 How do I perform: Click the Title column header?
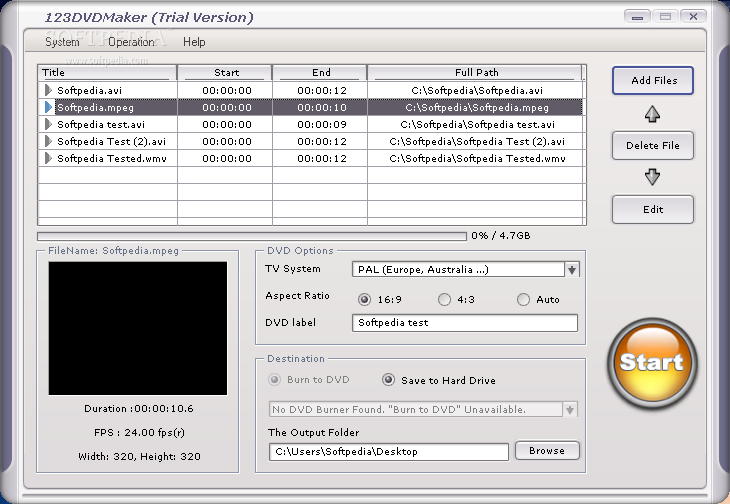(x=107, y=73)
